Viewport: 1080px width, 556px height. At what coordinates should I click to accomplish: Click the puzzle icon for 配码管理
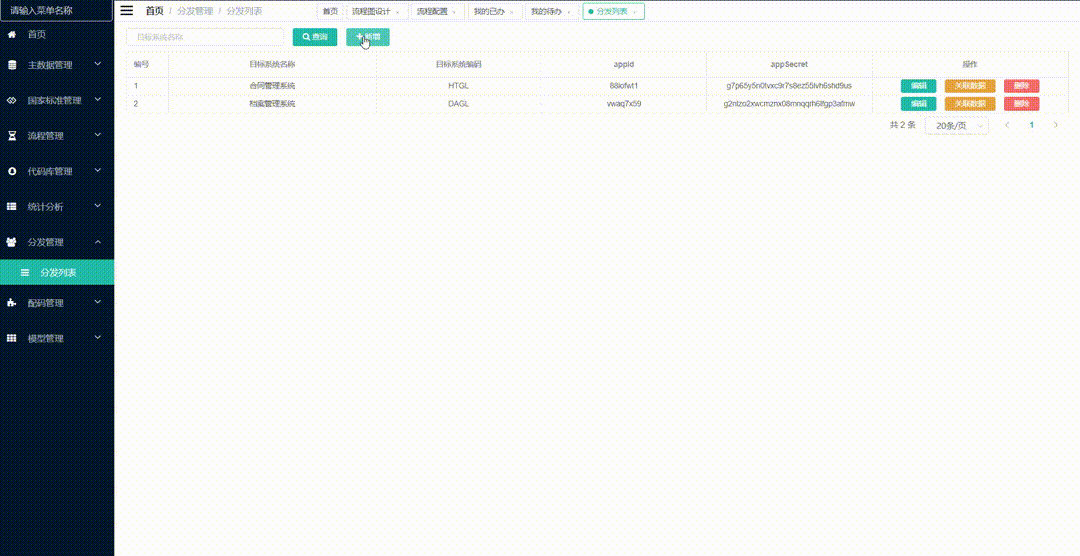coord(12,303)
